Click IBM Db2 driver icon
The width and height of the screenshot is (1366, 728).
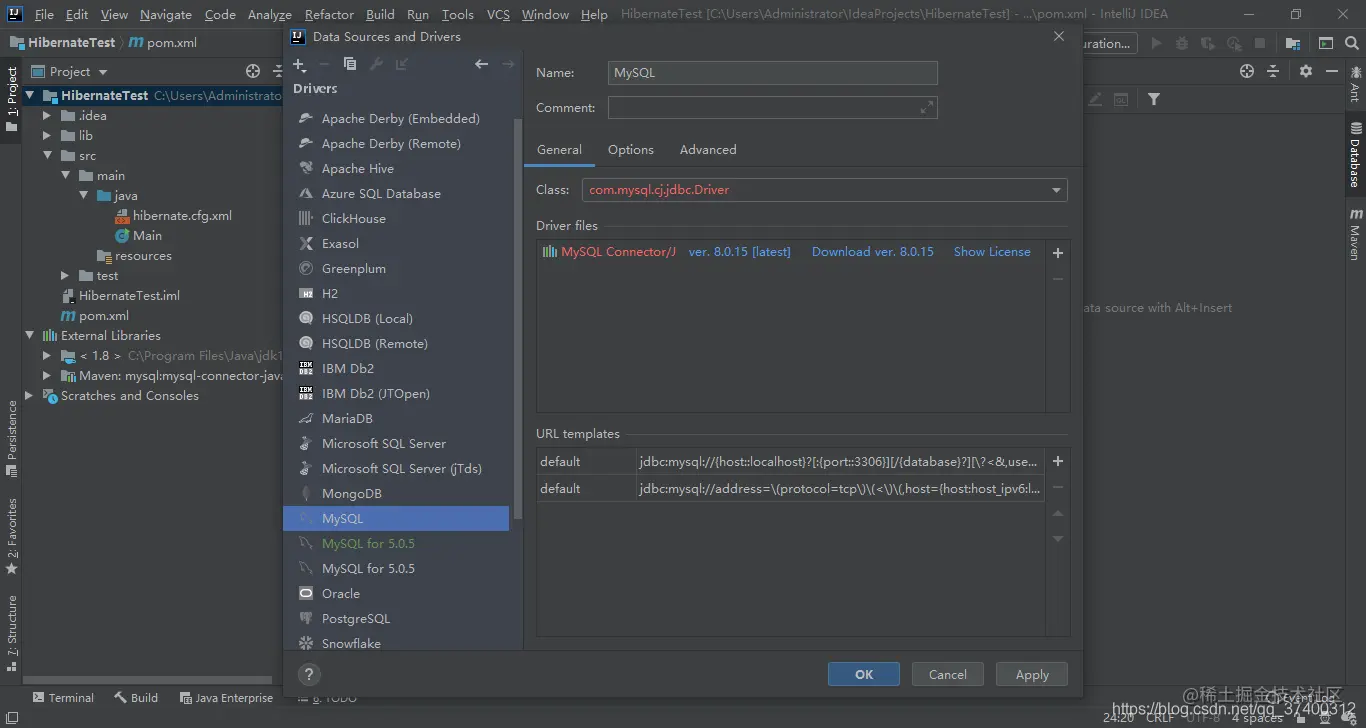click(306, 368)
